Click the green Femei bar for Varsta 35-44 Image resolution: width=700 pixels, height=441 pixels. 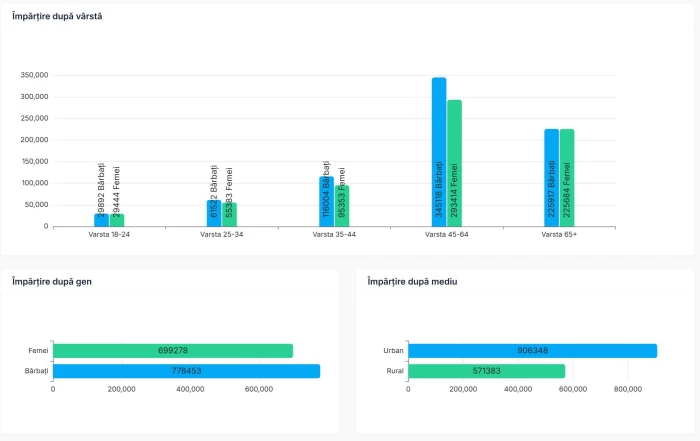(x=342, y=206)
